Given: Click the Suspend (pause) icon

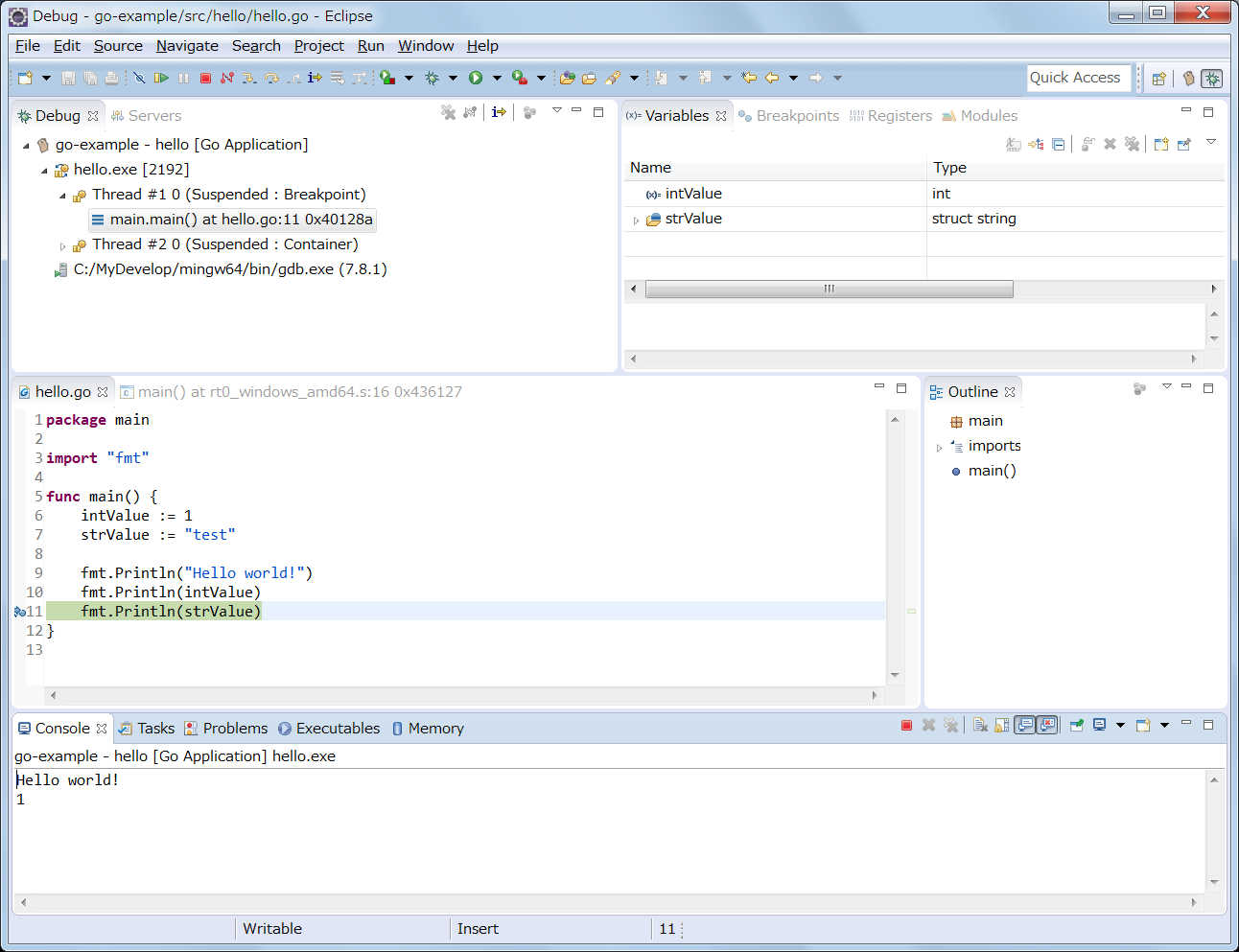Looking at the screenshot, I should pos(183,78).
